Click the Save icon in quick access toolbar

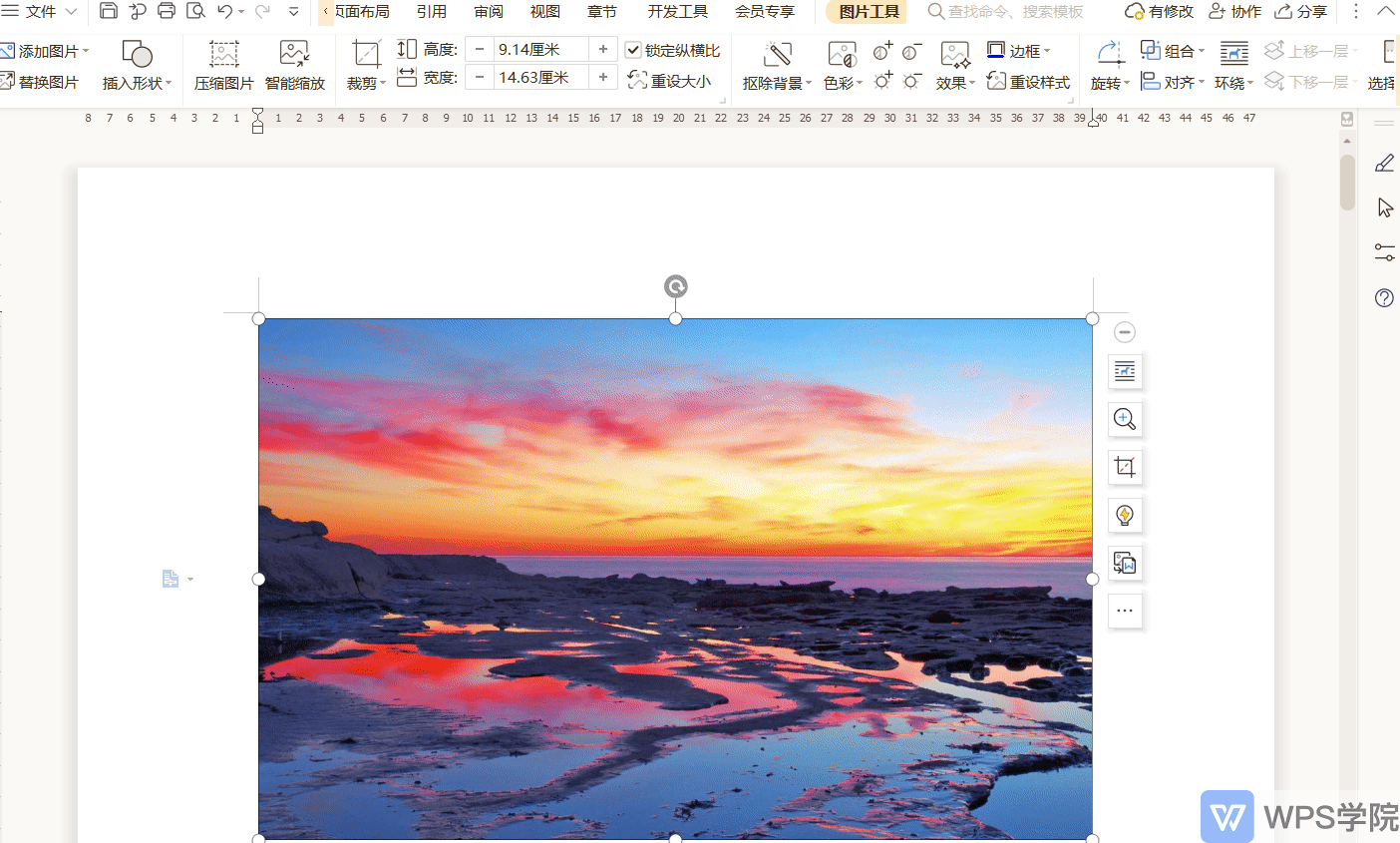tap(109, 11)
